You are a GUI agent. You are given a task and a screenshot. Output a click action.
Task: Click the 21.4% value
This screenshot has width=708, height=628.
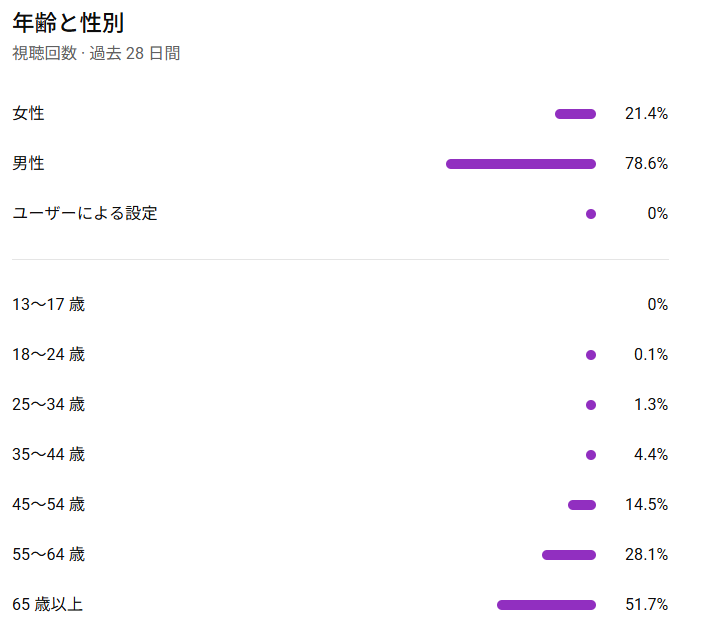tap(646, 113)
